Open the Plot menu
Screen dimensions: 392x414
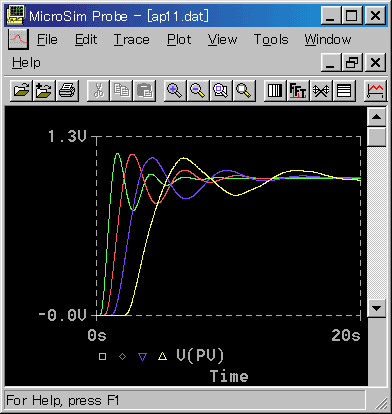click(179, 40)
